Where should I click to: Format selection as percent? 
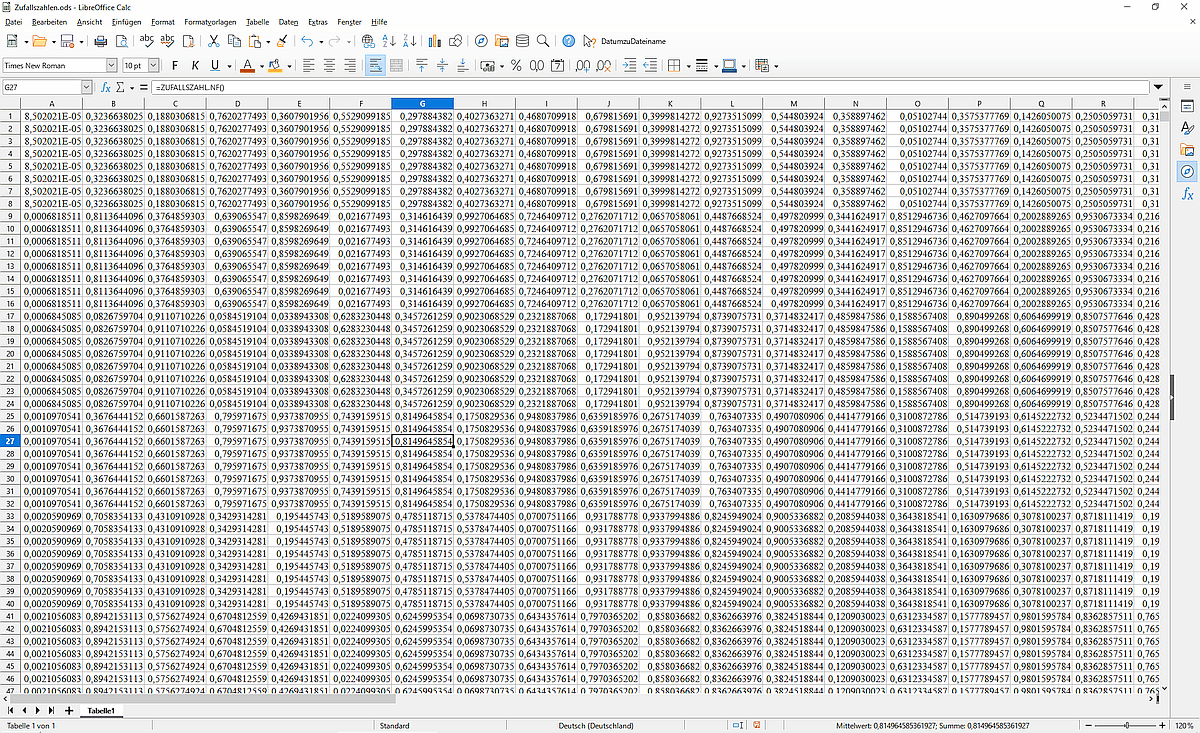point(516,65)
